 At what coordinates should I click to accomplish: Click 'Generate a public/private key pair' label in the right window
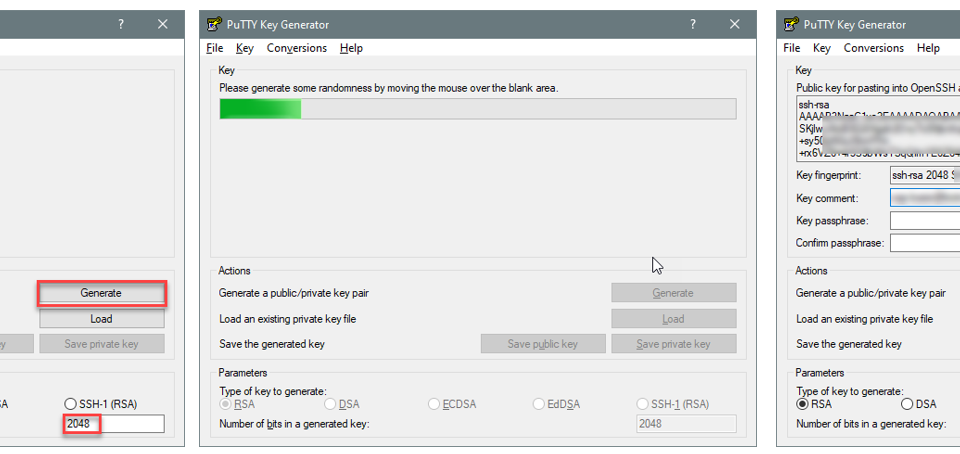(871, 293)
